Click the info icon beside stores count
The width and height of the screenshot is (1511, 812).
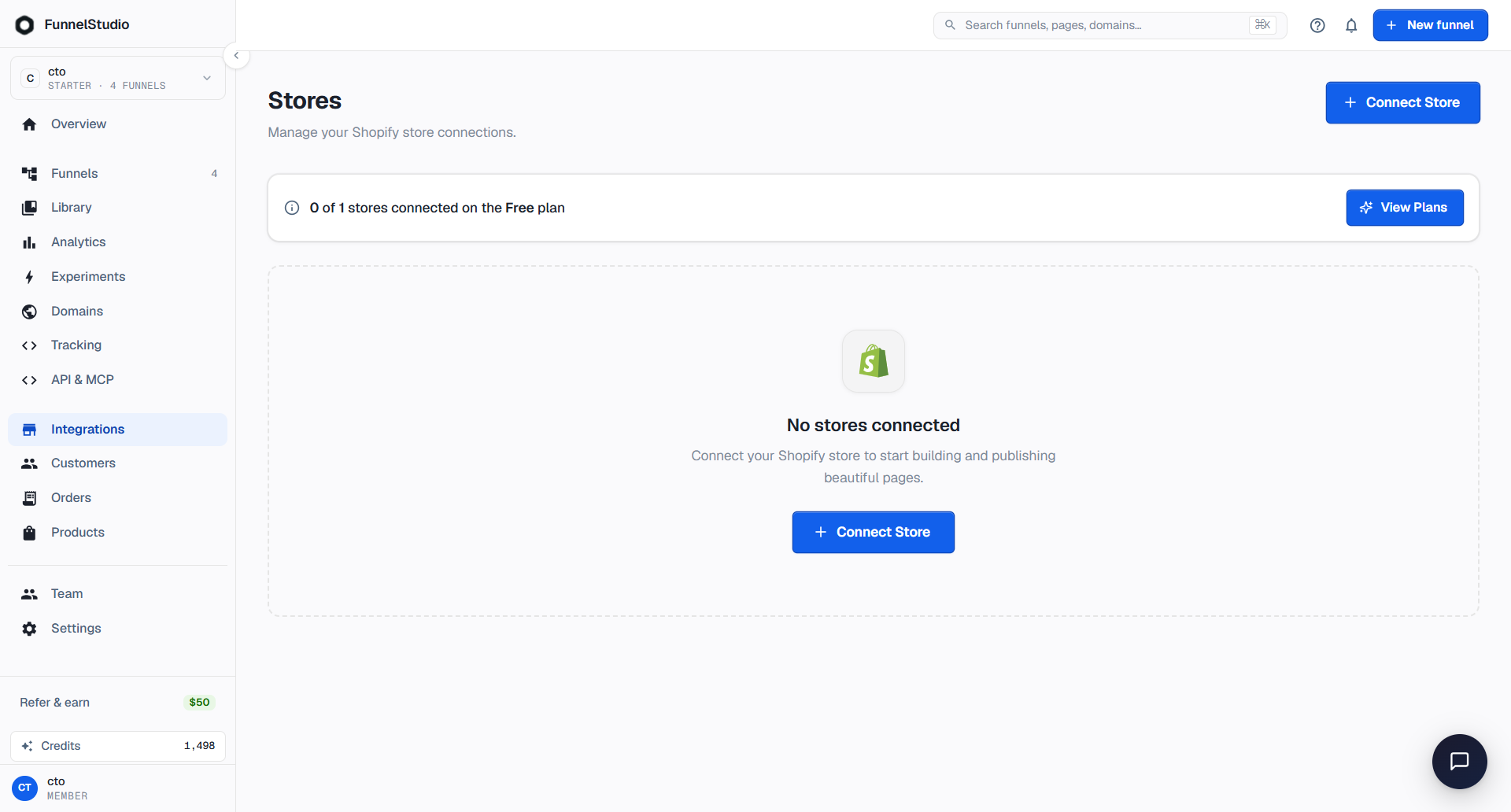(292, 208)
